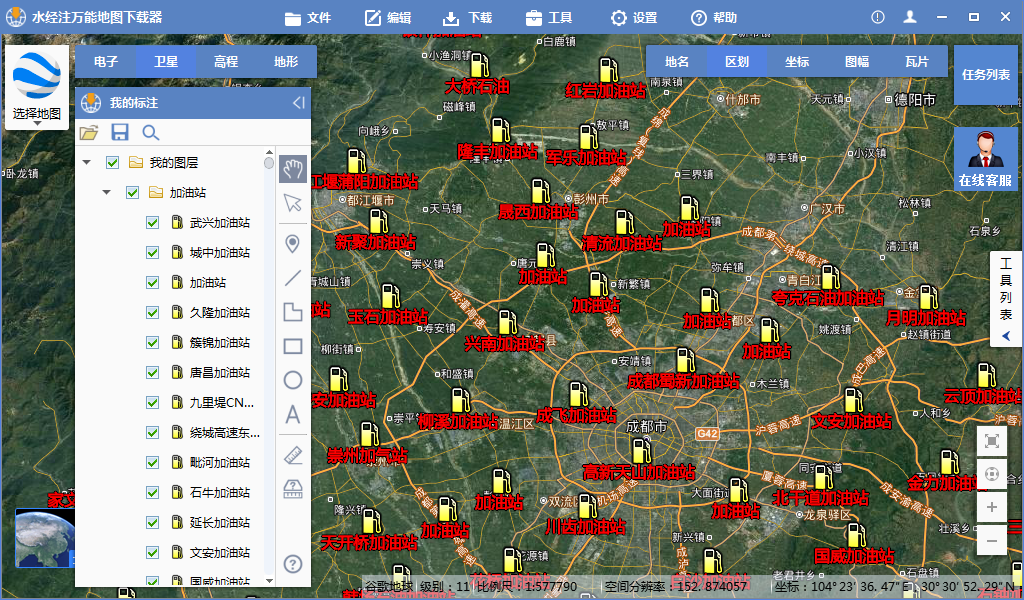Open the 编辑 menu
This screenshot has height=600, width=1024.
tap(388, 18)
